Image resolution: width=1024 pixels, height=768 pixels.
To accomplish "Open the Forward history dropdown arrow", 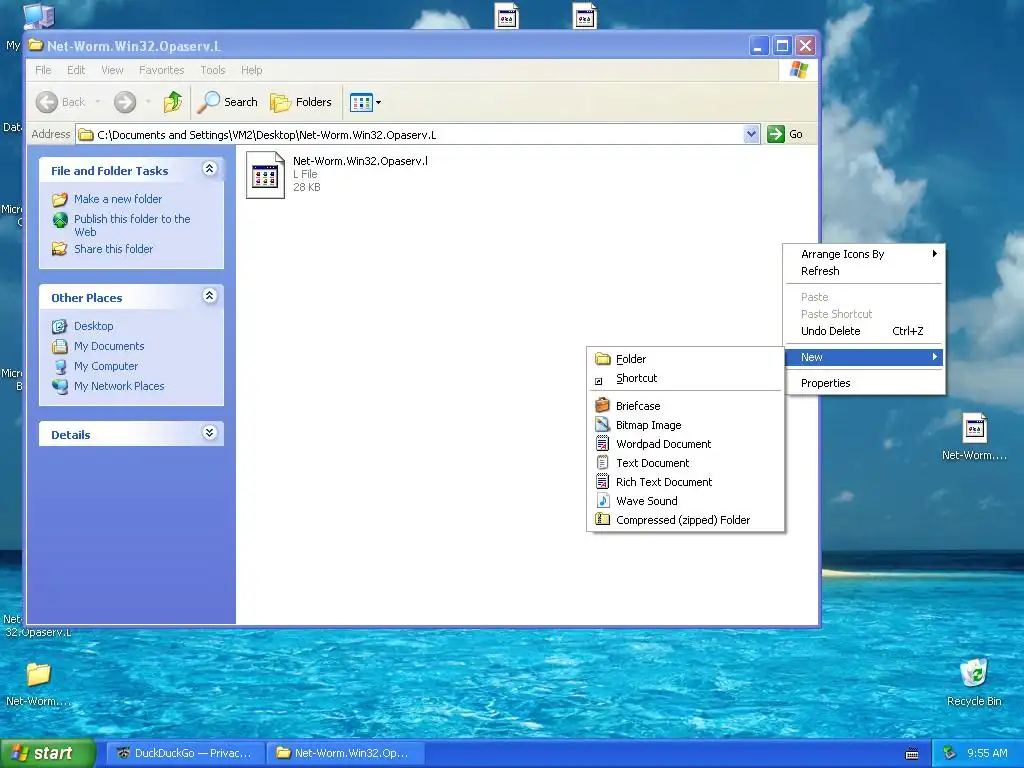I will (148, 102).
